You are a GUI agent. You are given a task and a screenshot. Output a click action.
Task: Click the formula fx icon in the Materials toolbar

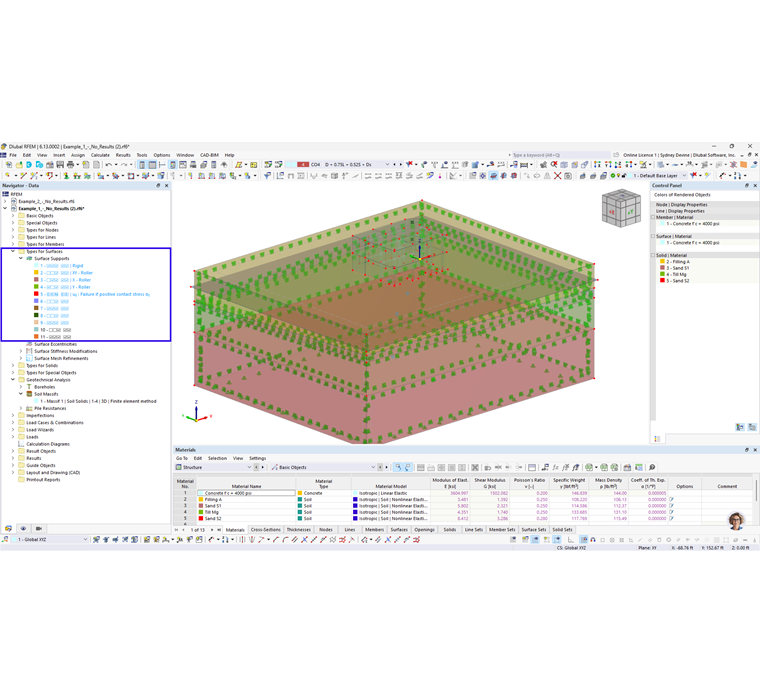pyautogui.click(x=555, y=467)
